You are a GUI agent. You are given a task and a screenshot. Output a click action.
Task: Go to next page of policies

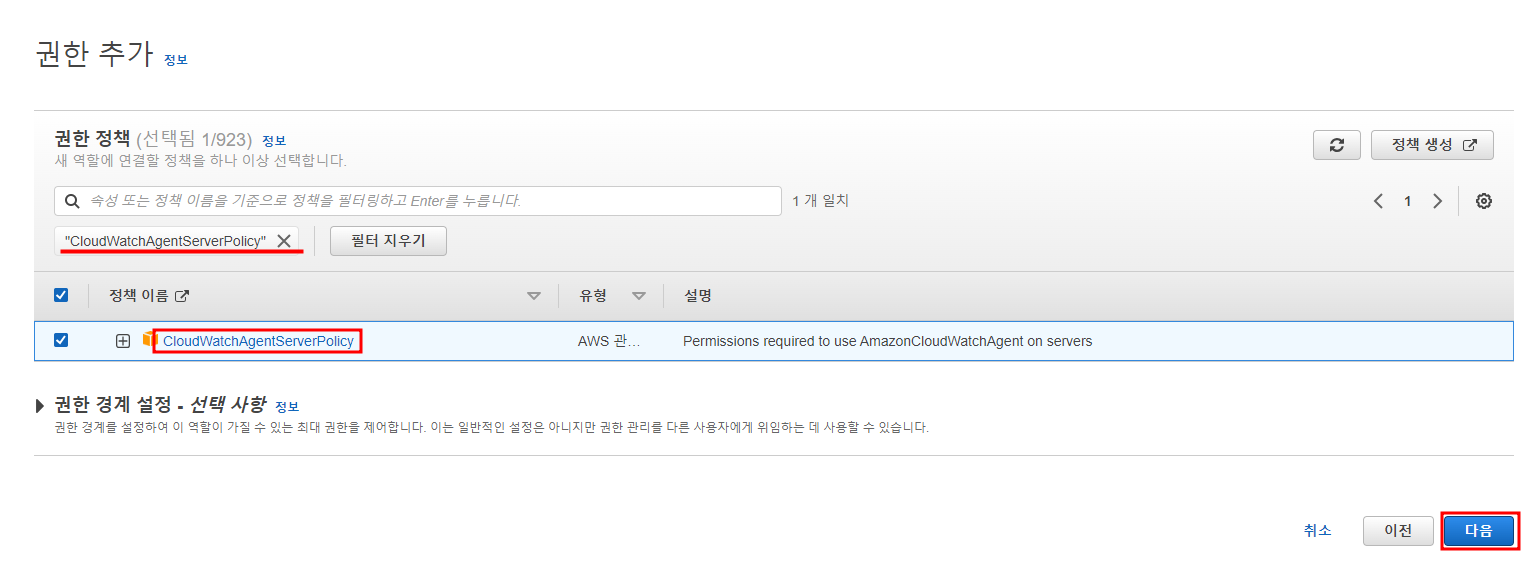click(x=1437, y=201)
